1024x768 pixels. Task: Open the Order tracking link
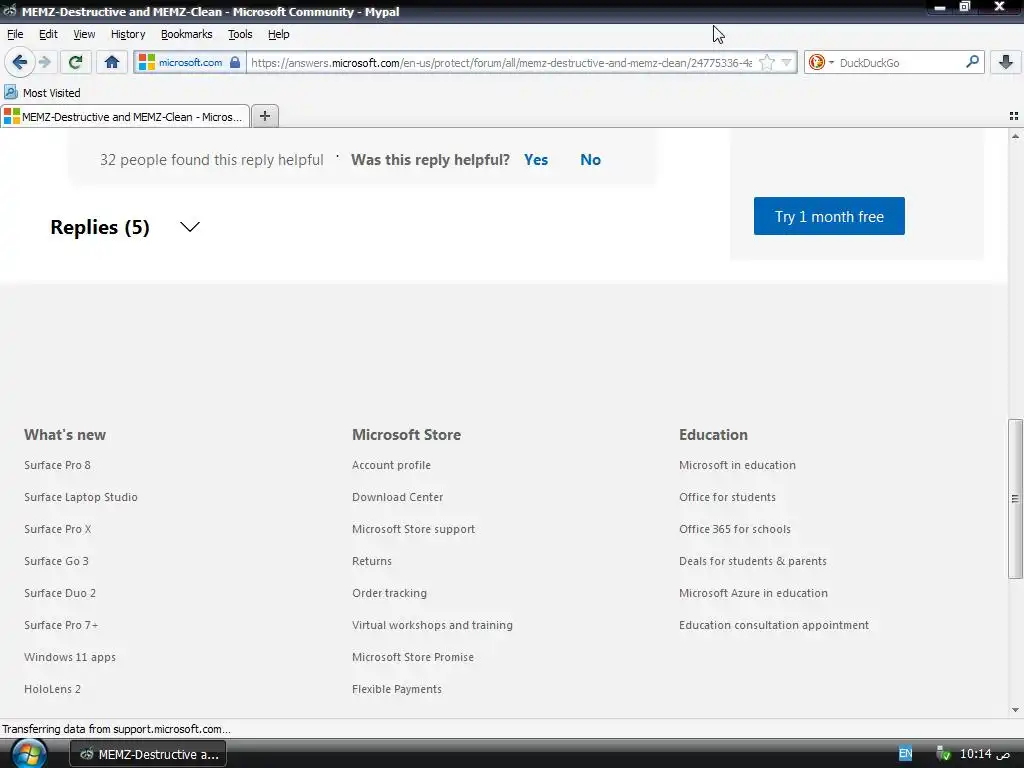click(389, 593)
